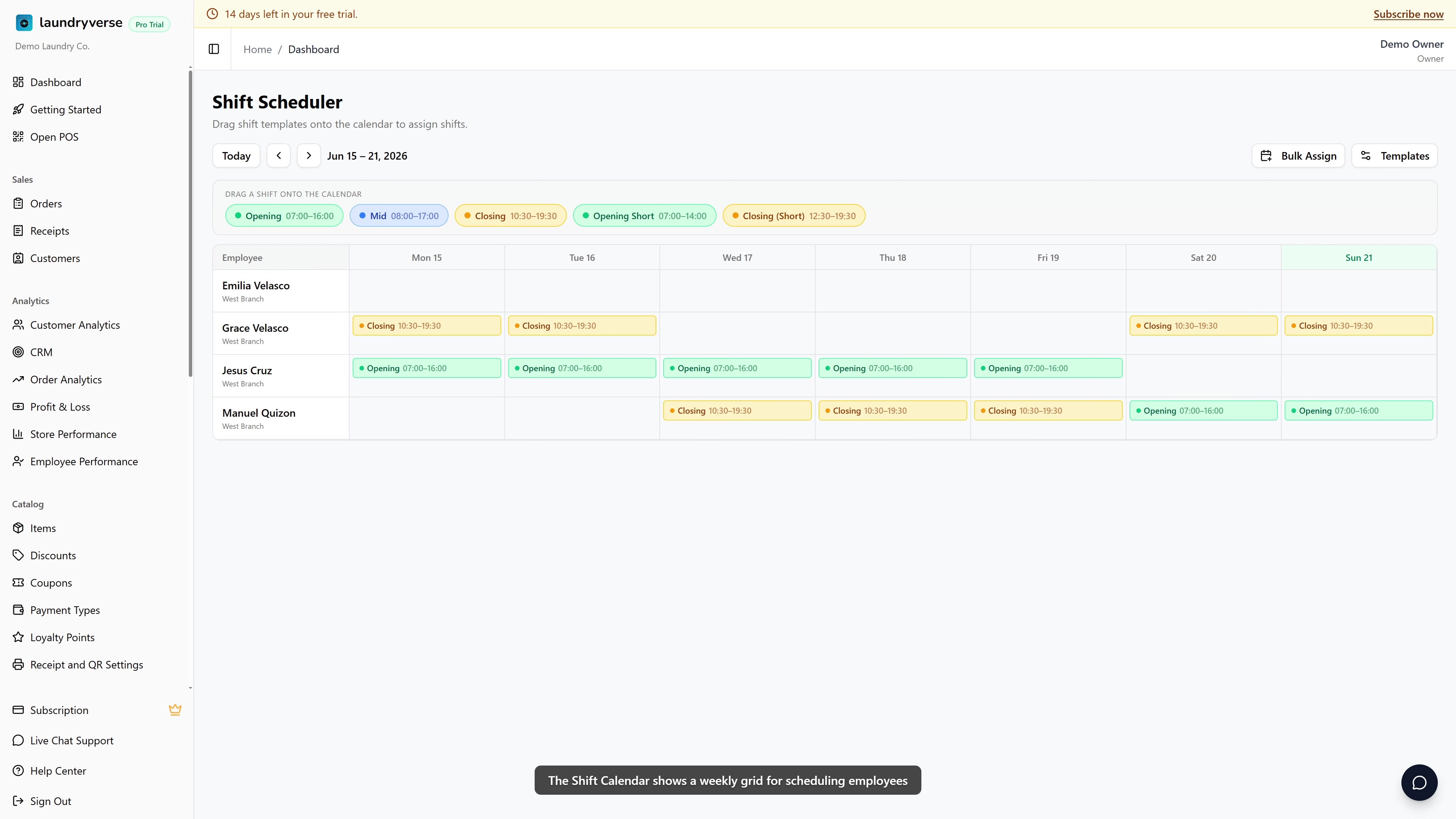Click the Dashboard breadcrumb
Viewport: 1456px width, 819px height.
(x=314, y=49)
